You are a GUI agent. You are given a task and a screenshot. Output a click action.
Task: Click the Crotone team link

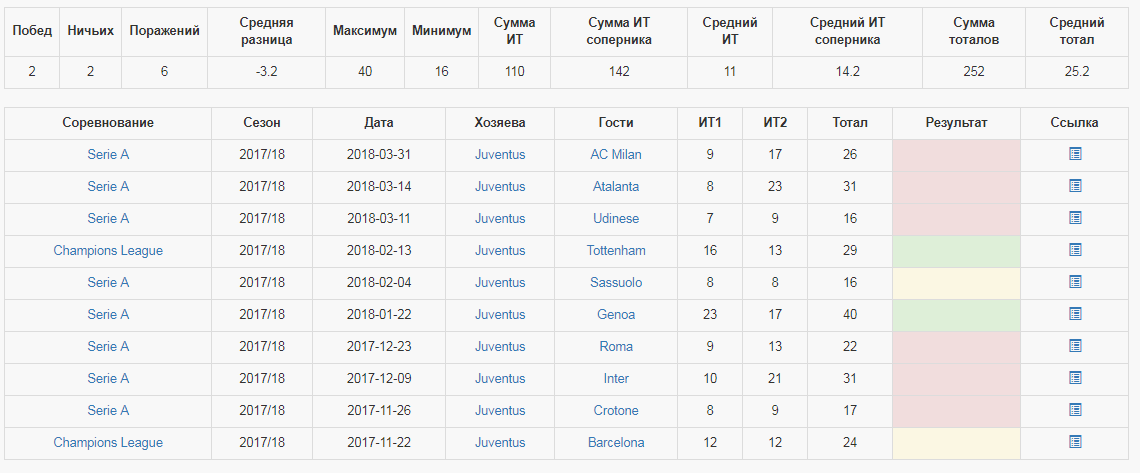point(616,411)
